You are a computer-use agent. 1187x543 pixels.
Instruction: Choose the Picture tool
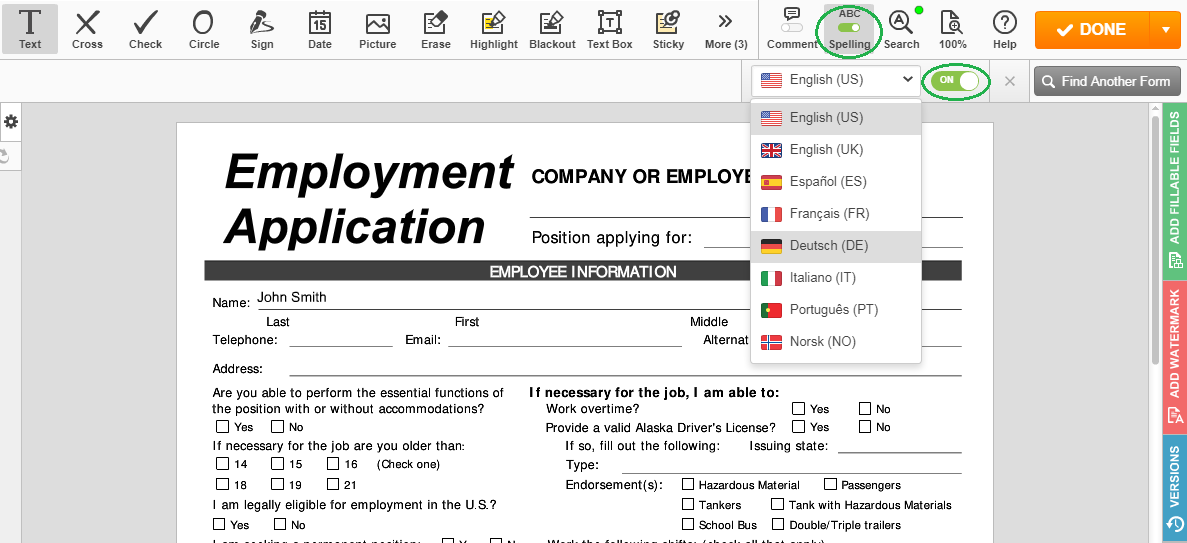[x=378, y=30]
